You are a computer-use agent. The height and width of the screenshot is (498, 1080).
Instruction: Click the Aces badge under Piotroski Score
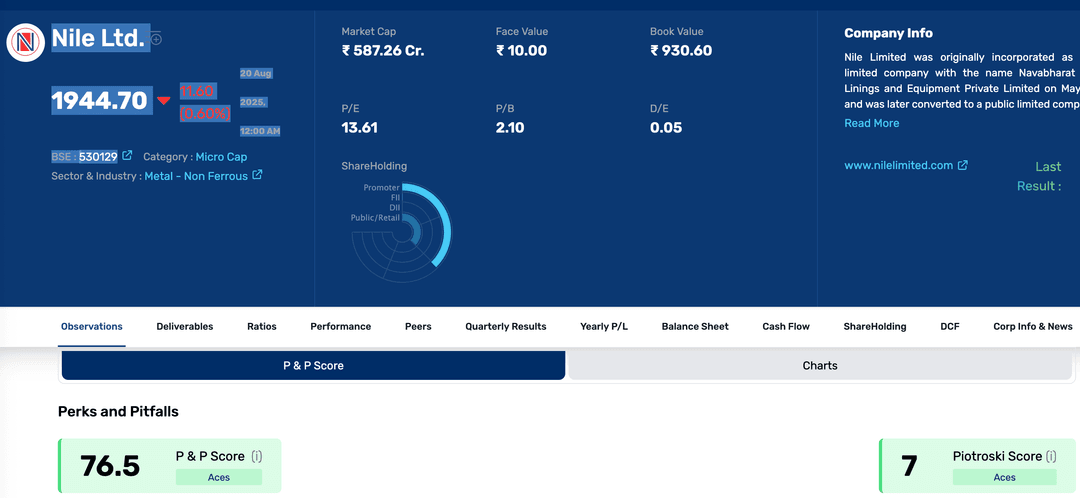[x=1004, y=477]
